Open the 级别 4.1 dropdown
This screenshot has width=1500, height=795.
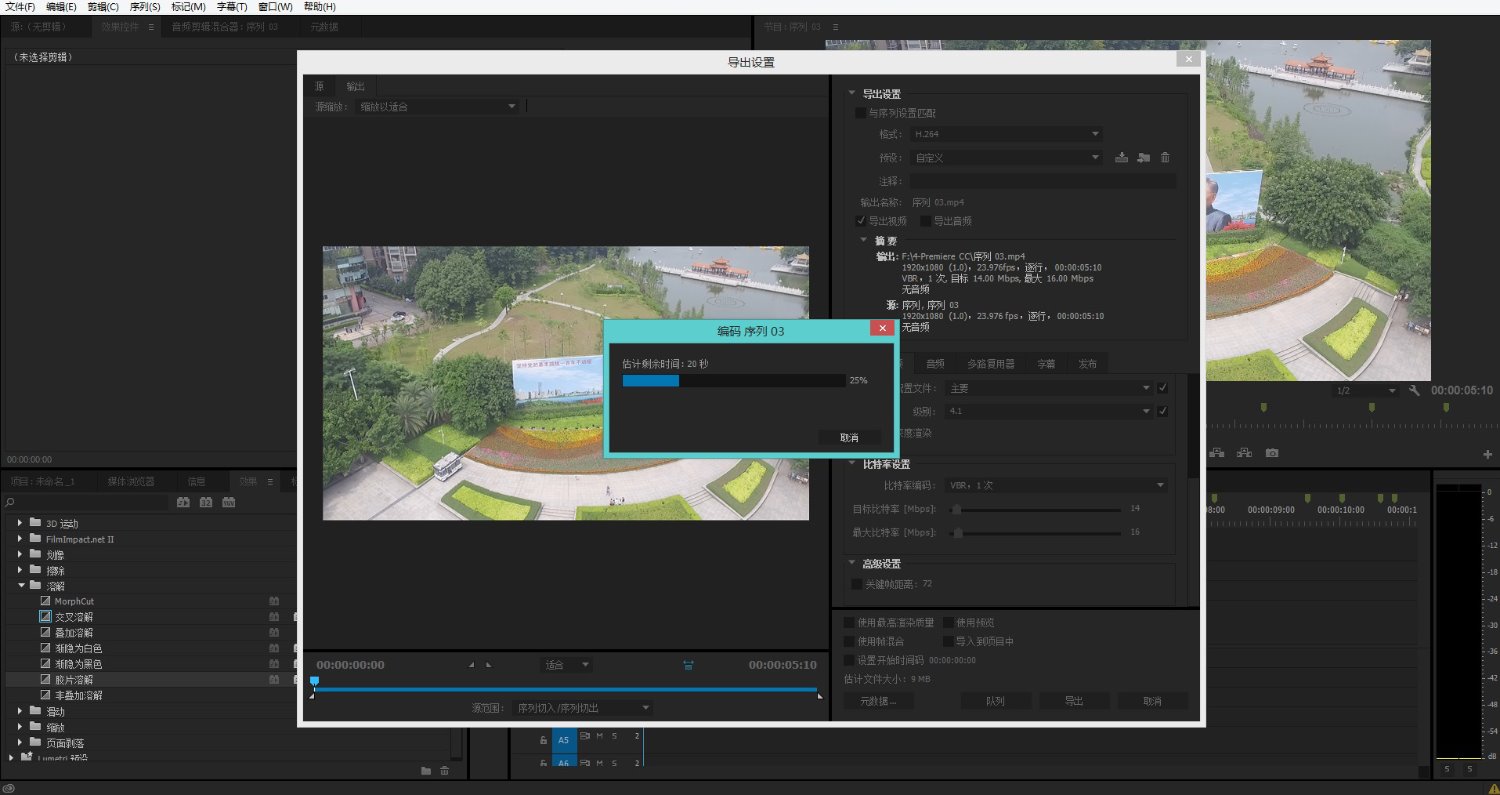tap(1050, 411)
